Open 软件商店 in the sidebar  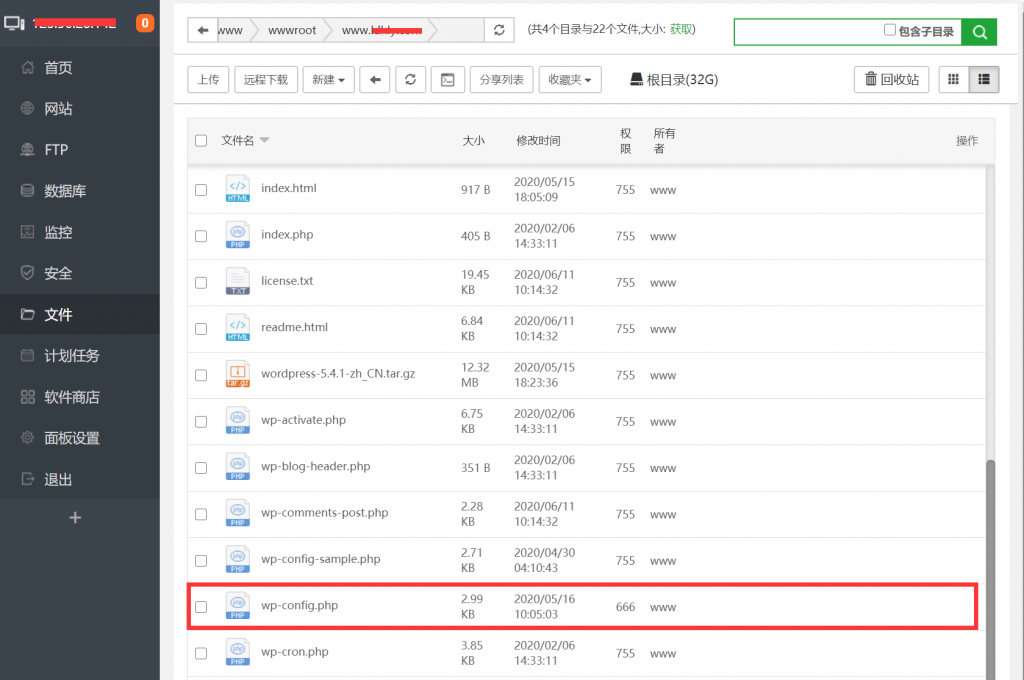point(80,397)
